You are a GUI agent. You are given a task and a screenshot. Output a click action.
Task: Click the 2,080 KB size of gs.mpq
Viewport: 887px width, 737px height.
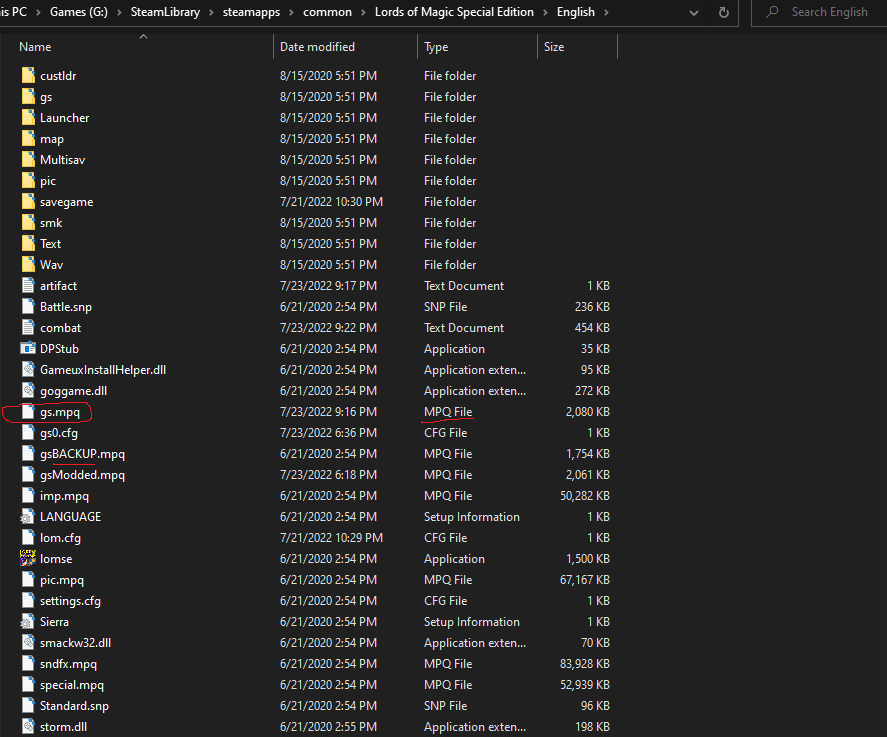pos(587,412)
